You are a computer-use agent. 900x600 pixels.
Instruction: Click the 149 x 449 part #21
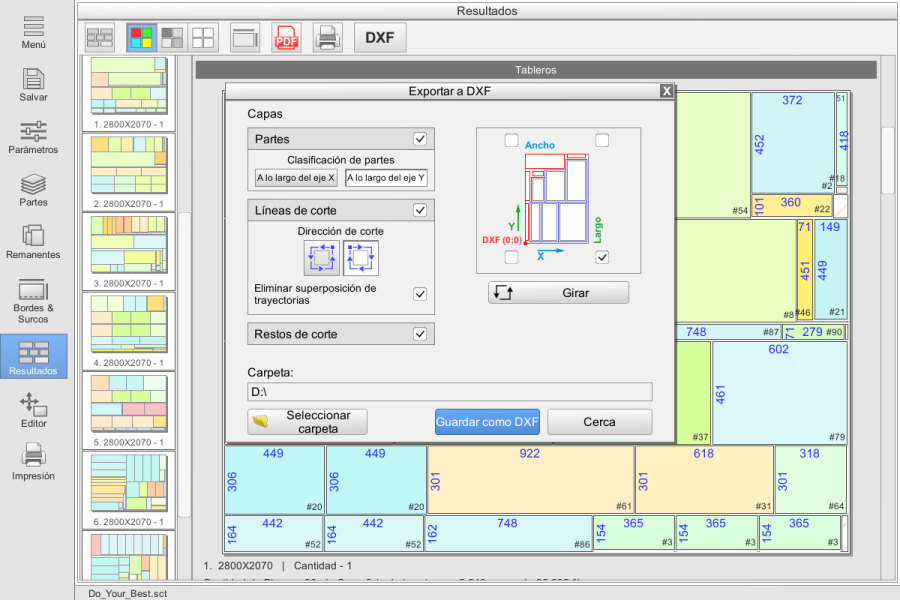(x=831, y=269)
